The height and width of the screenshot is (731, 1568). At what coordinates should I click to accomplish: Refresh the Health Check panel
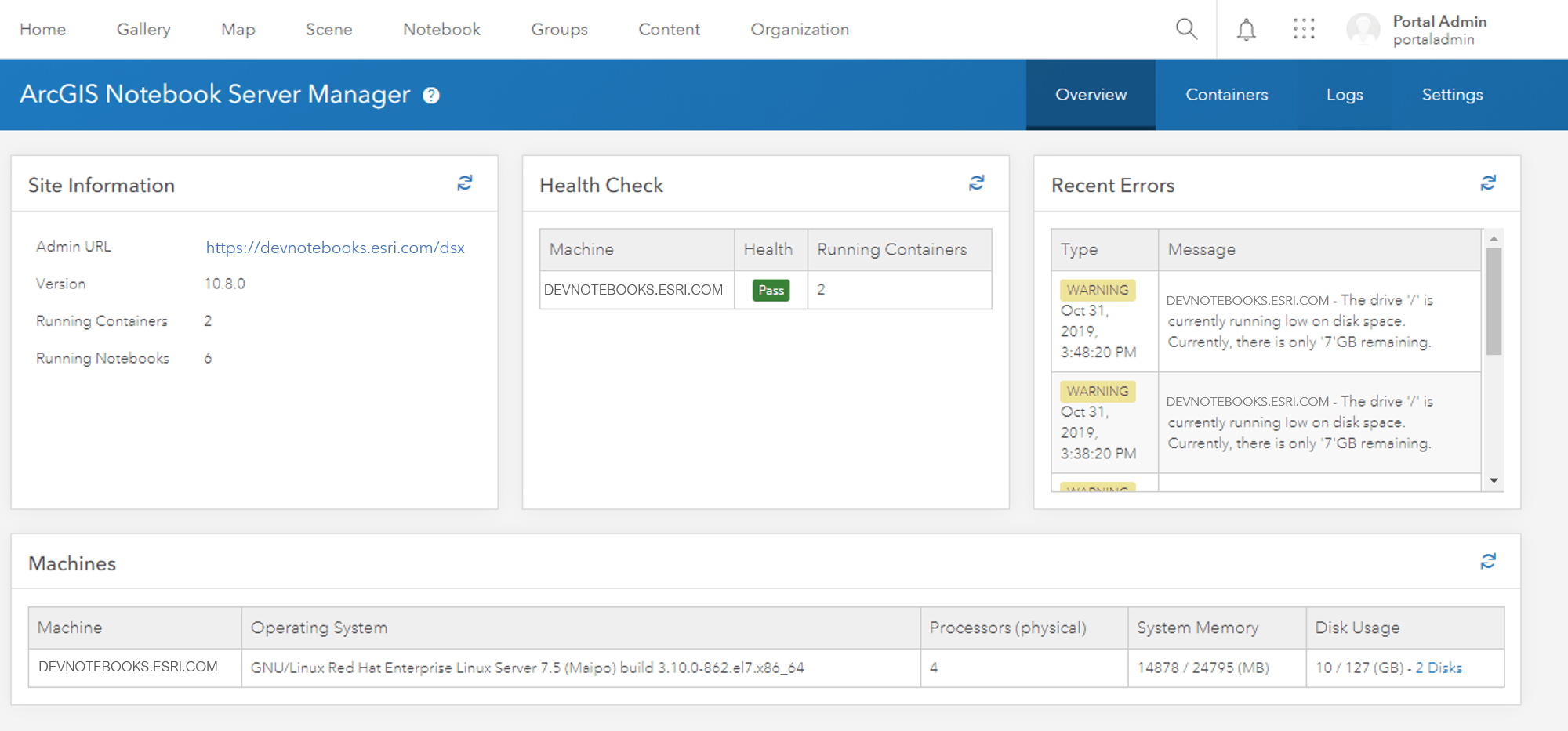pos(976,183)
